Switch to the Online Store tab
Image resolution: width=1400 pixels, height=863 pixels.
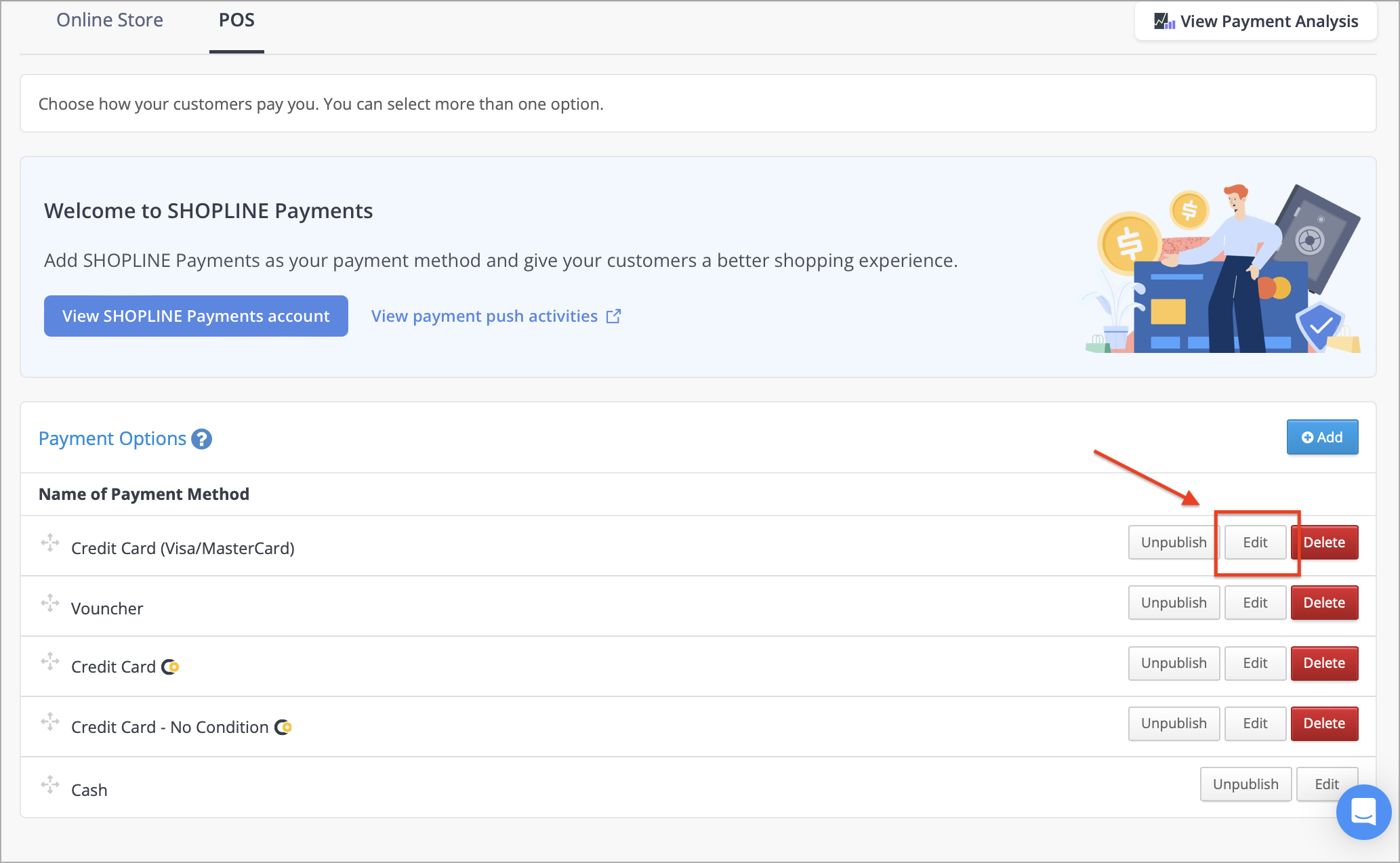[x=110, y=20]
